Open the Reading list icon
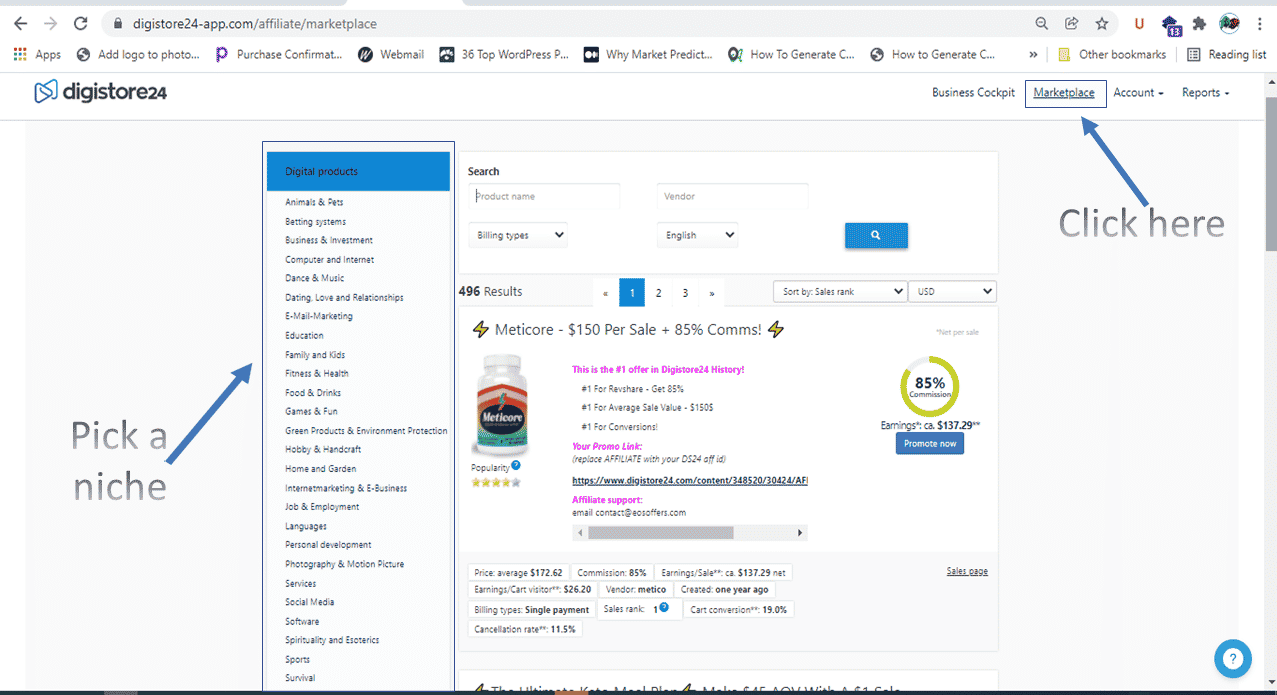1277x695 pixels. (1226, 55)
